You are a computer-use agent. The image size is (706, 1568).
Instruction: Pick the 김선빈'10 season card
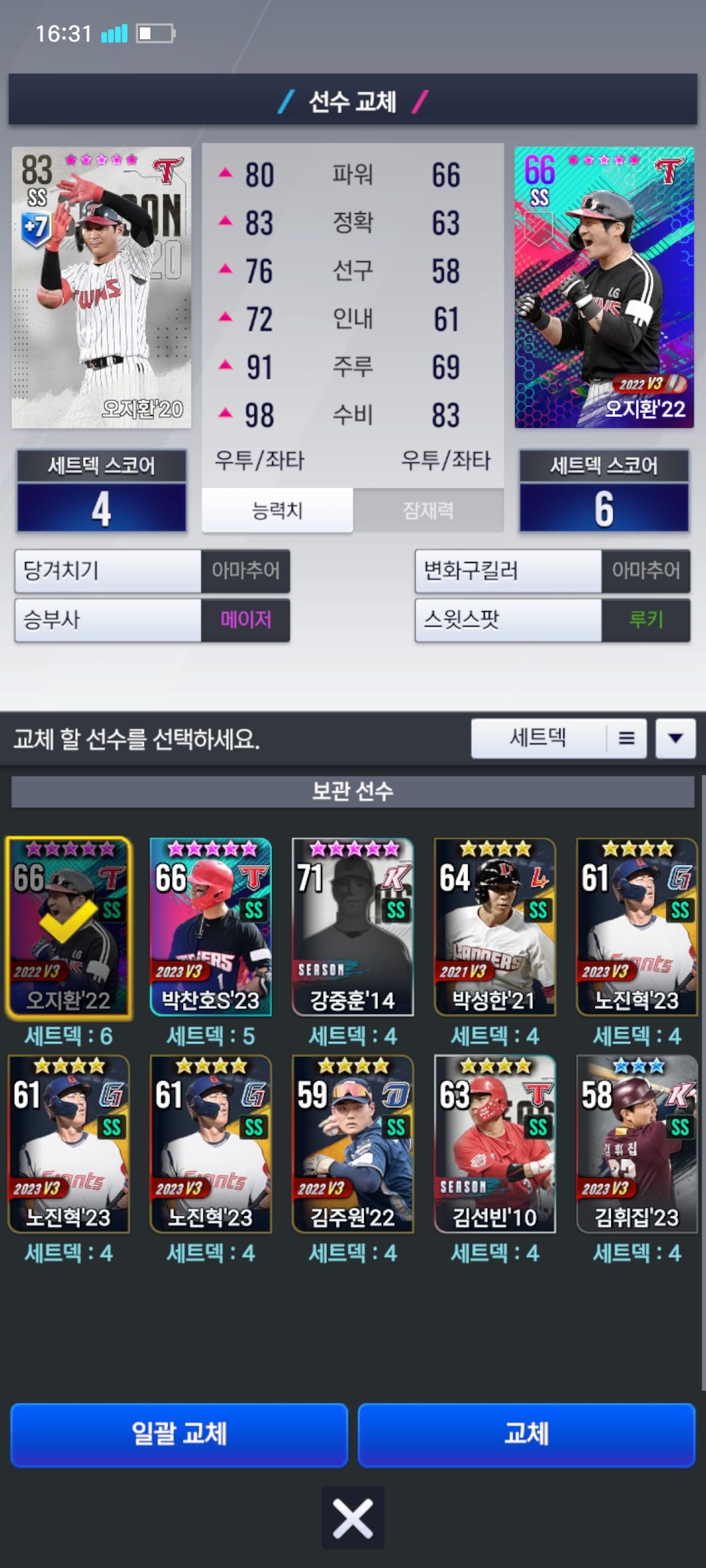(x=495, y=1145)
